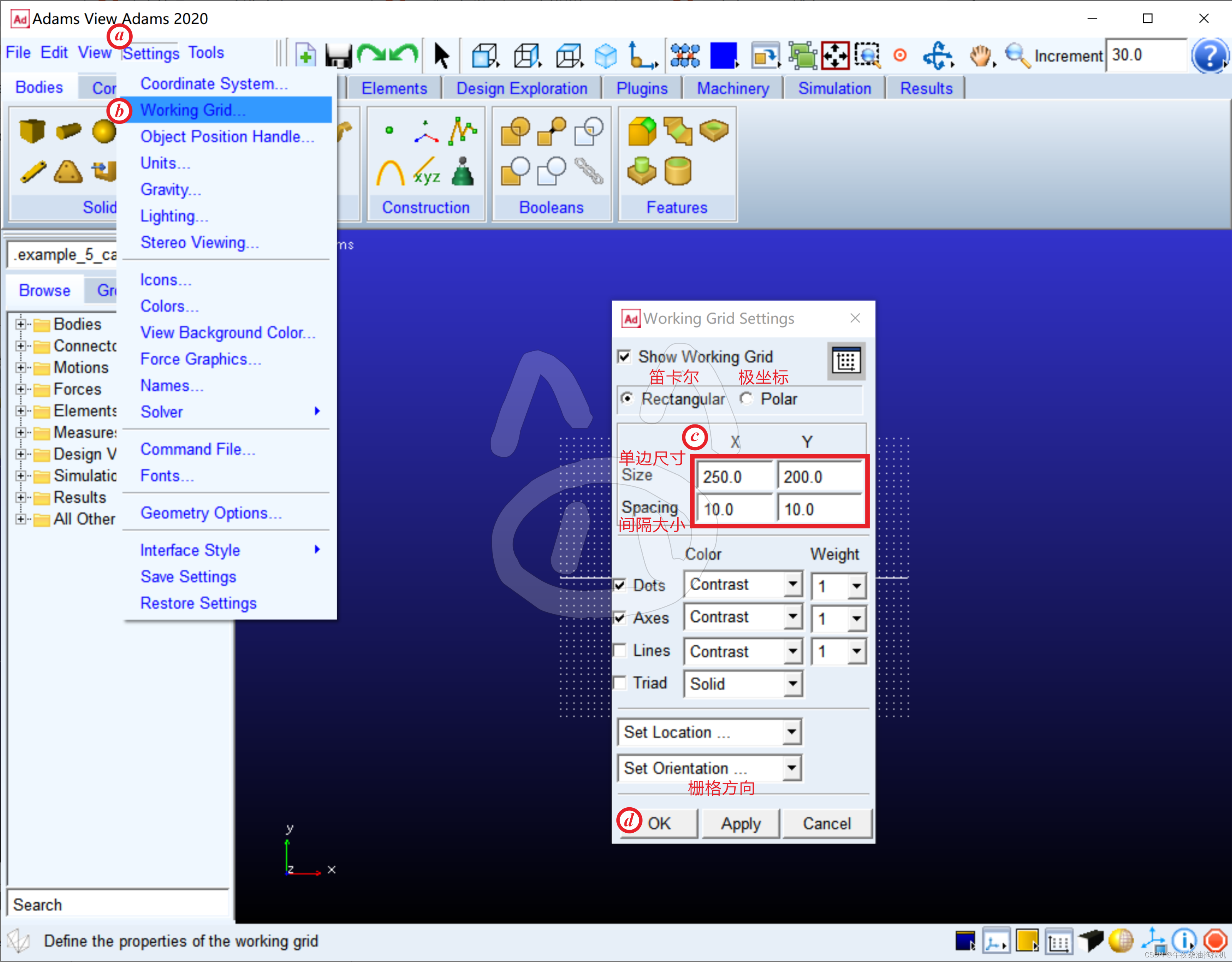The height and width of the screenshot is (962, 1232).
Task: Click the blue question mark help icon
Action: (1209, 56)
